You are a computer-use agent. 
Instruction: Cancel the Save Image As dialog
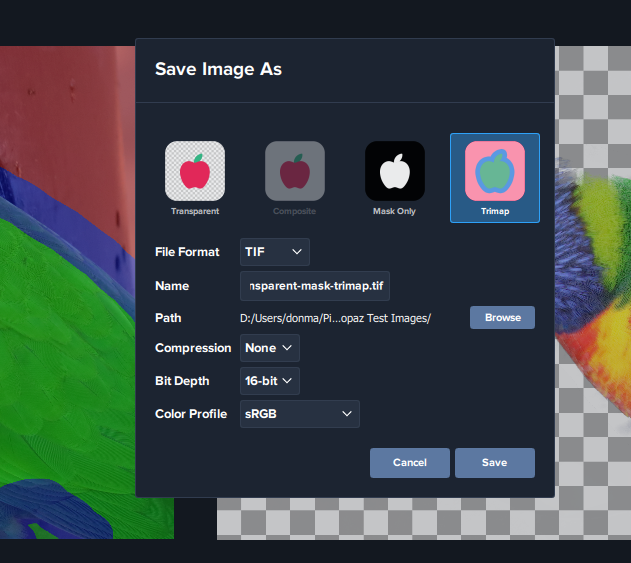[410, 463]
